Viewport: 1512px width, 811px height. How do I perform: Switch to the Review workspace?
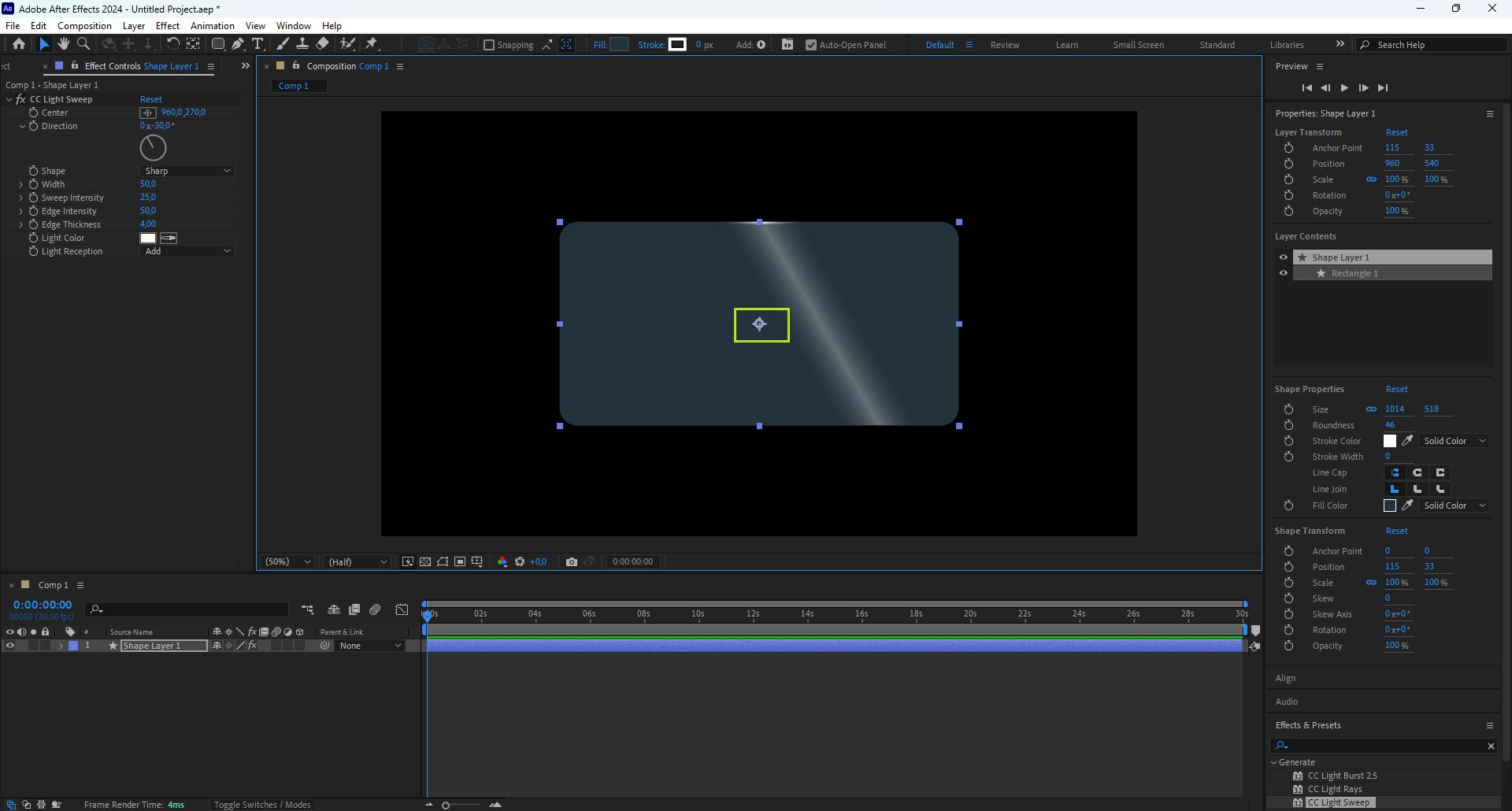1004,45
